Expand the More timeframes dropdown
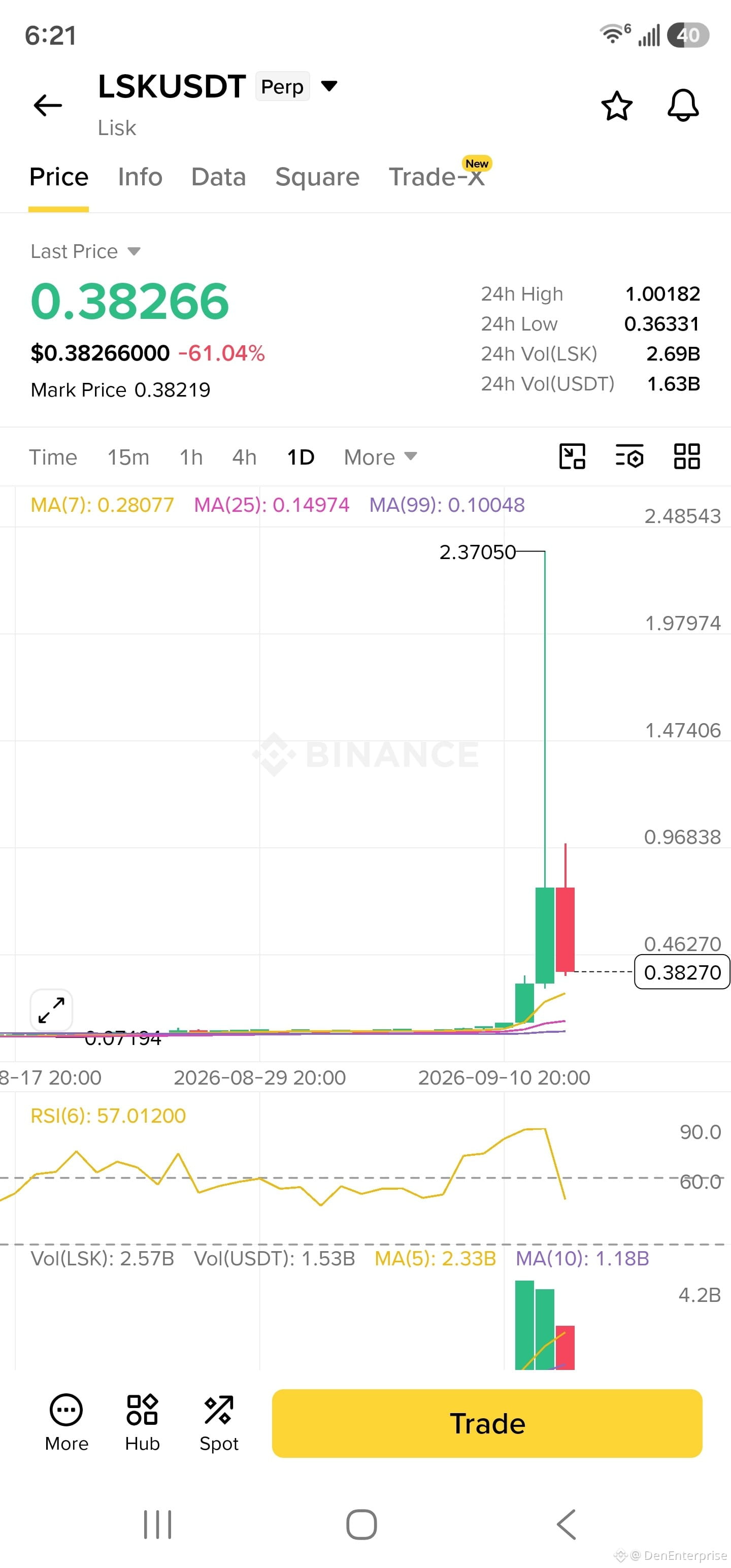 coord(380,457)
